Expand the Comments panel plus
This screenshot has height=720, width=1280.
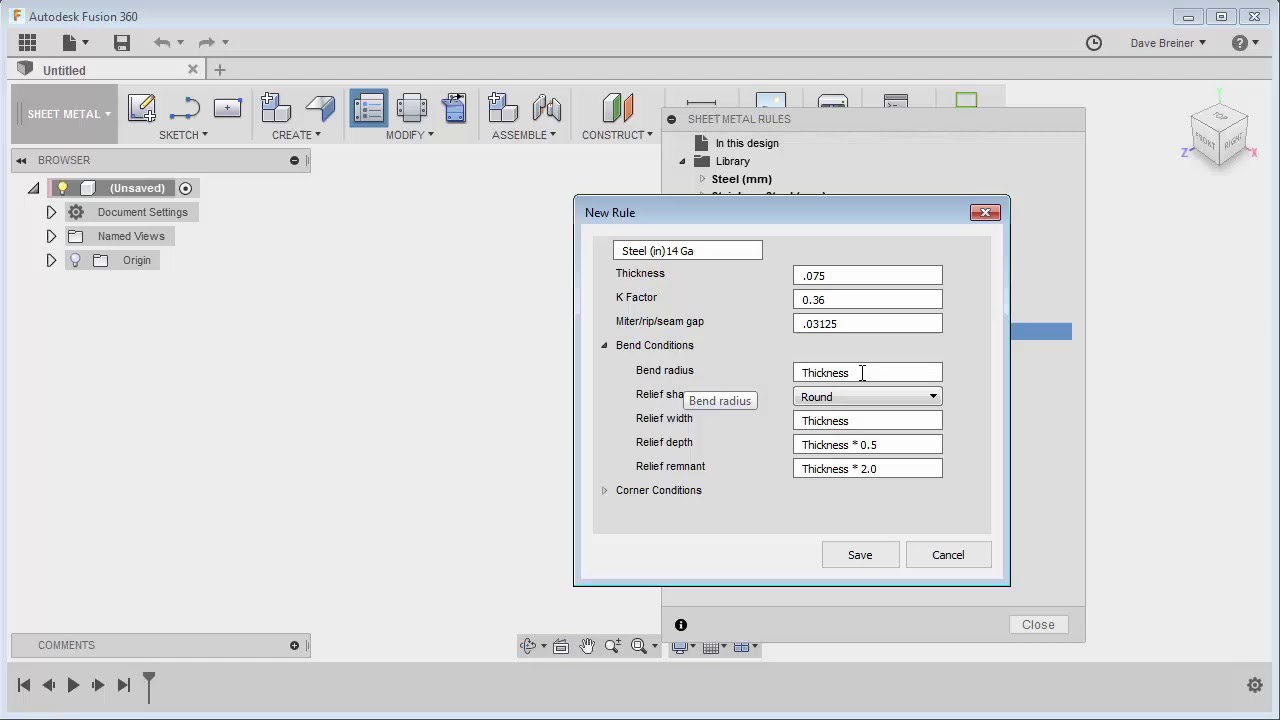(x=294, y=645)
